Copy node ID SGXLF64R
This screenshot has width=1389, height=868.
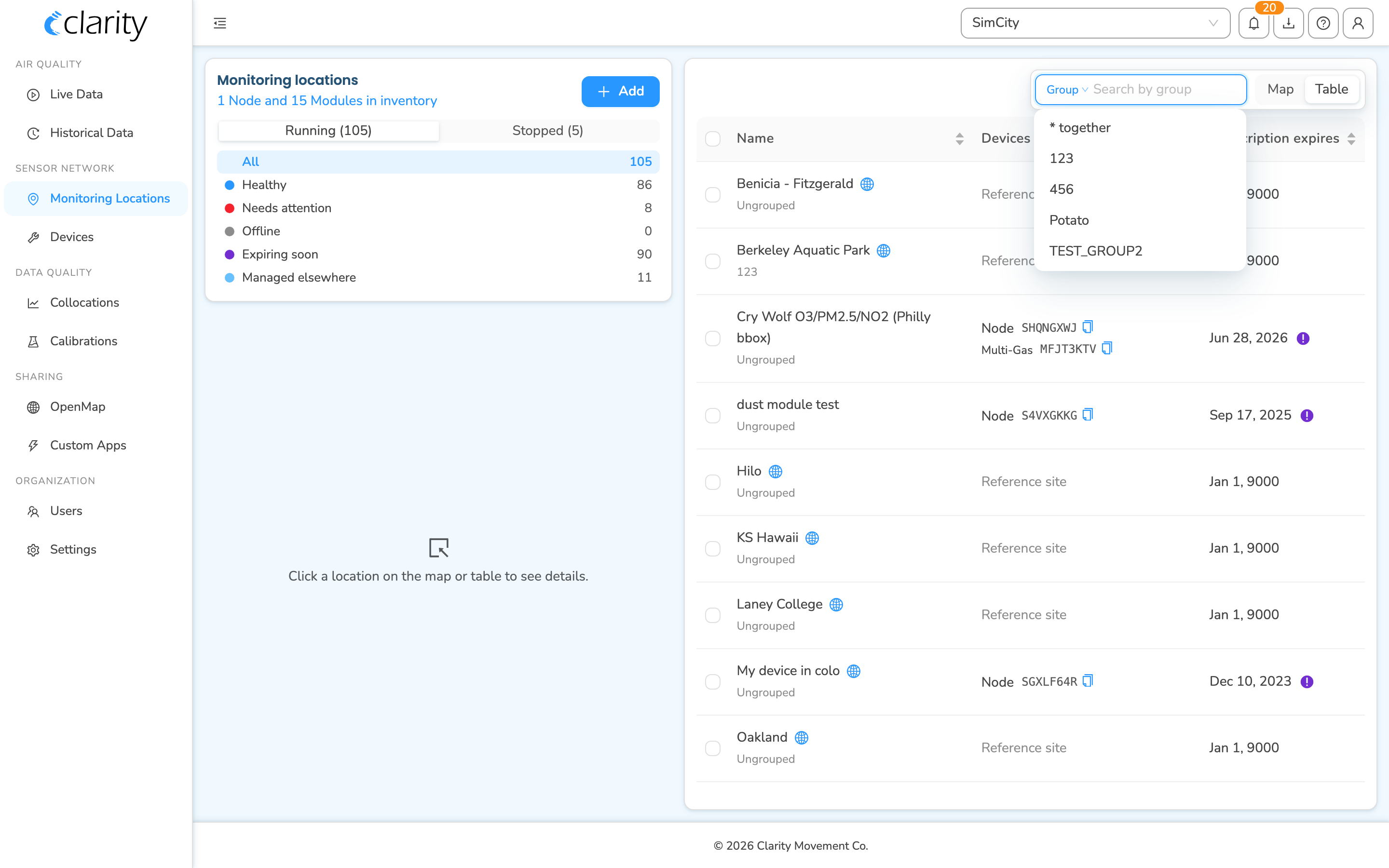(1088, 681)
